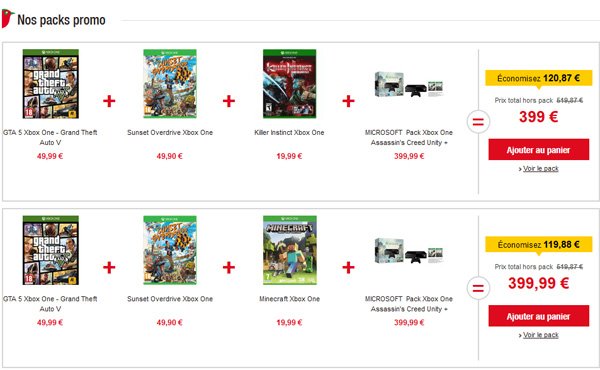Add the 399 € pack to basket
600x370 pixels.
coord(539,150)
